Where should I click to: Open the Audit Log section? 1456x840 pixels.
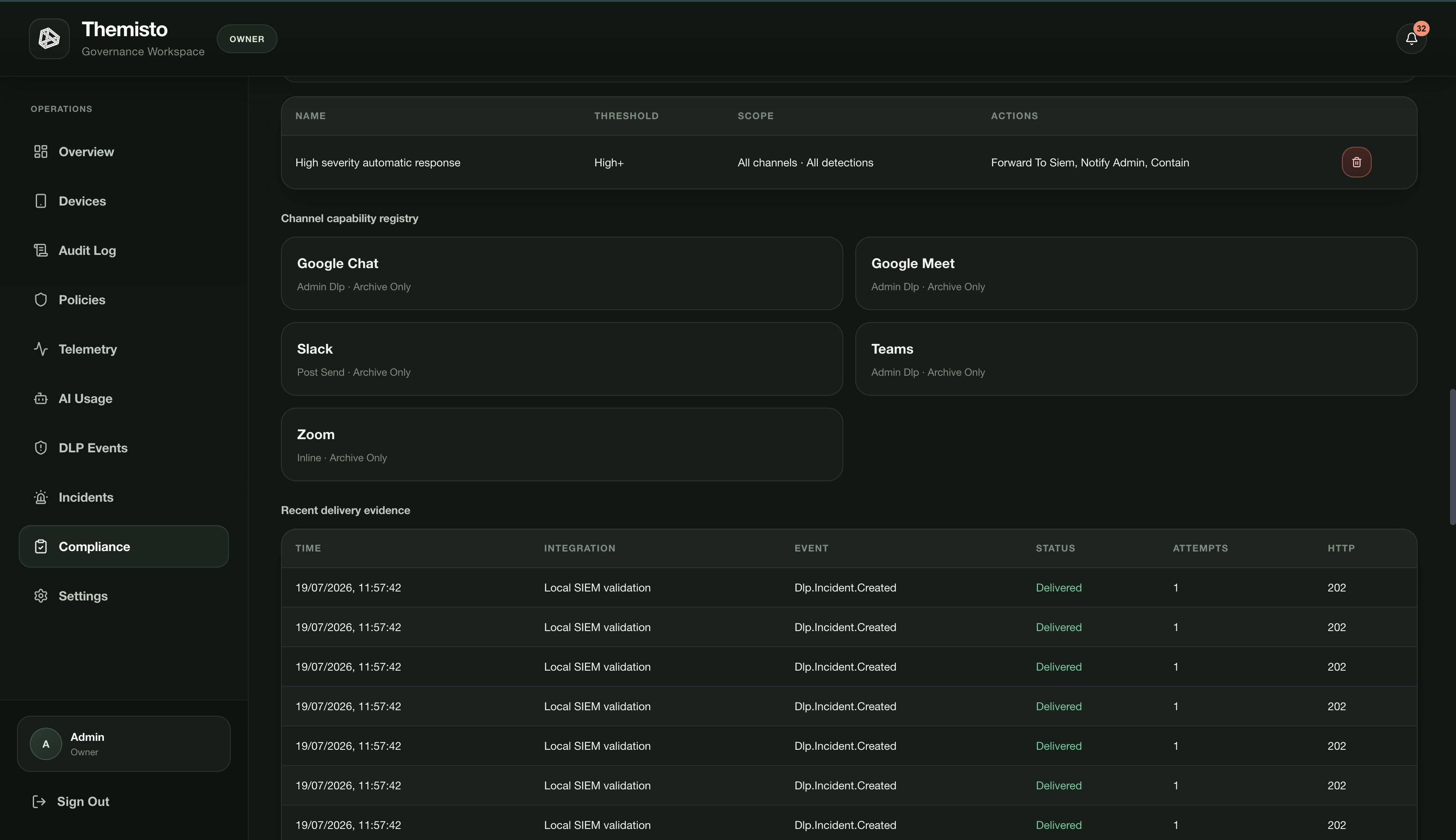coord(123,250)
